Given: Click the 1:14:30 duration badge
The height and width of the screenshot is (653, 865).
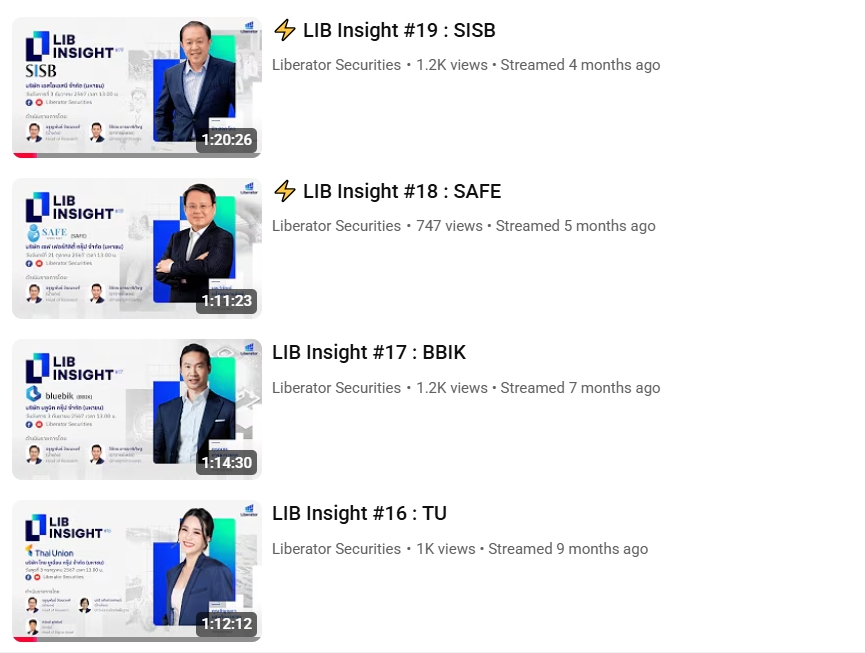Looking at the screenshot, I should tap(227, 462).
